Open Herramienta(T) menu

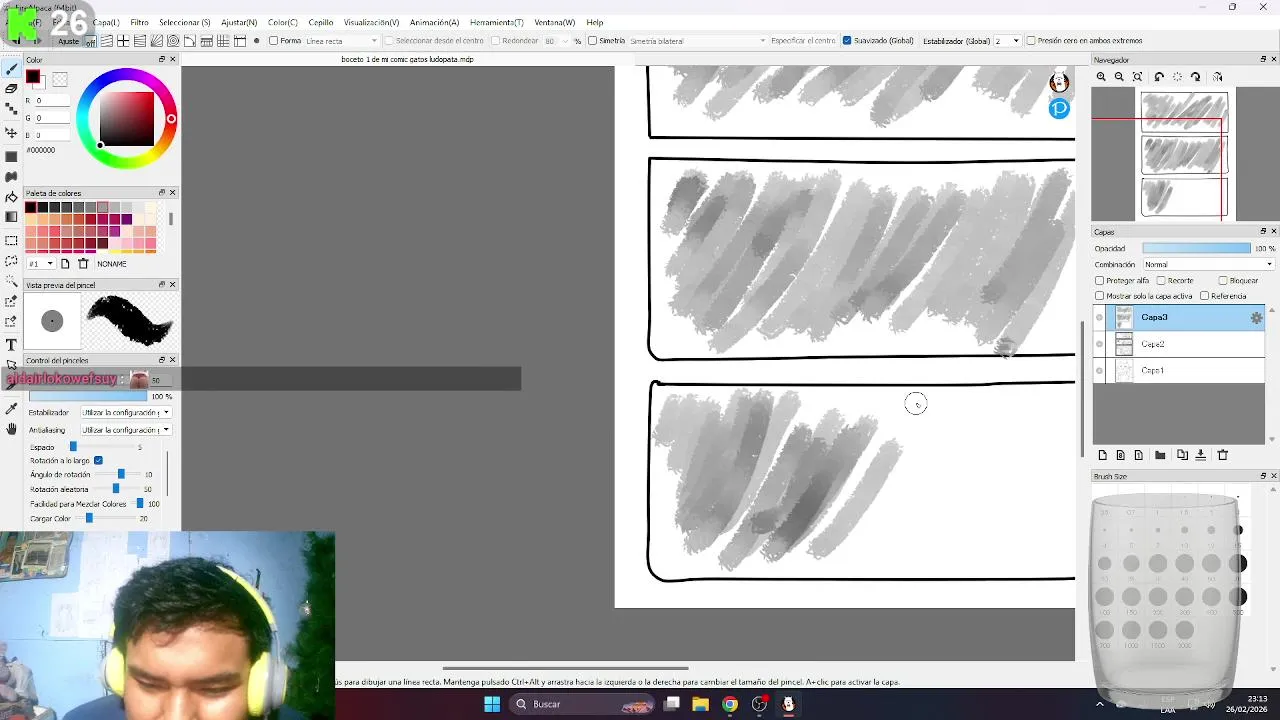point(496,22)
